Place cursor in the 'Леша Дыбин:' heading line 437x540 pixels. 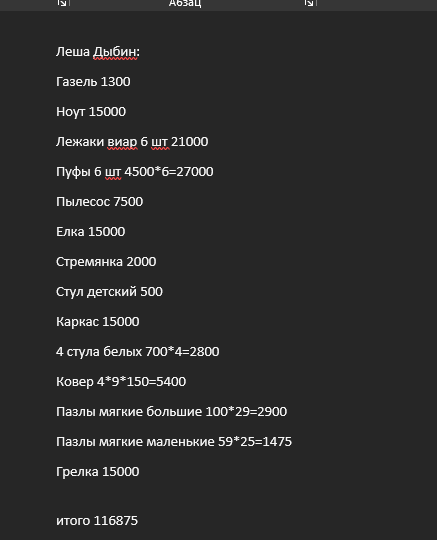(98, 52)
